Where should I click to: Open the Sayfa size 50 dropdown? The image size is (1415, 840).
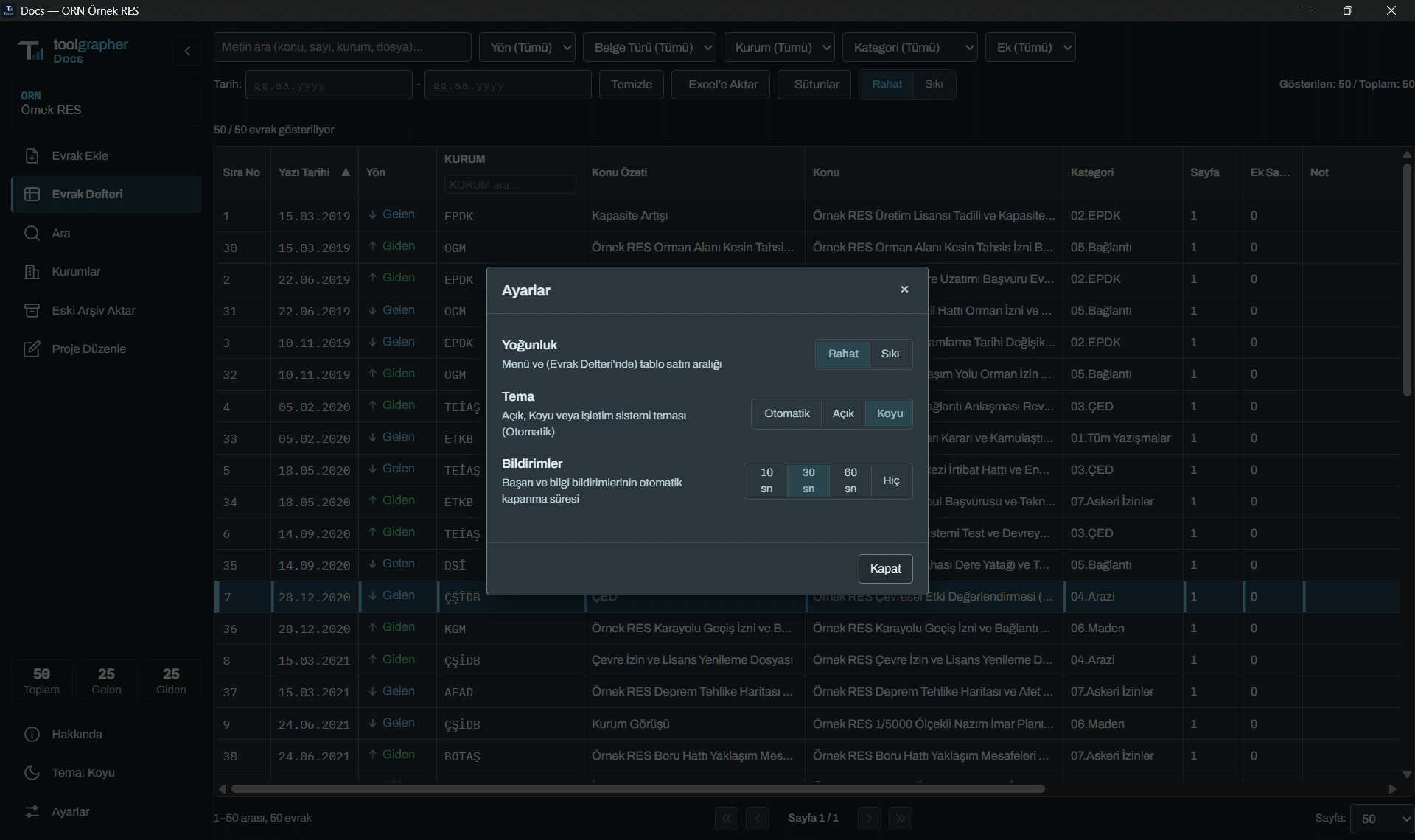coord(1382,819)
